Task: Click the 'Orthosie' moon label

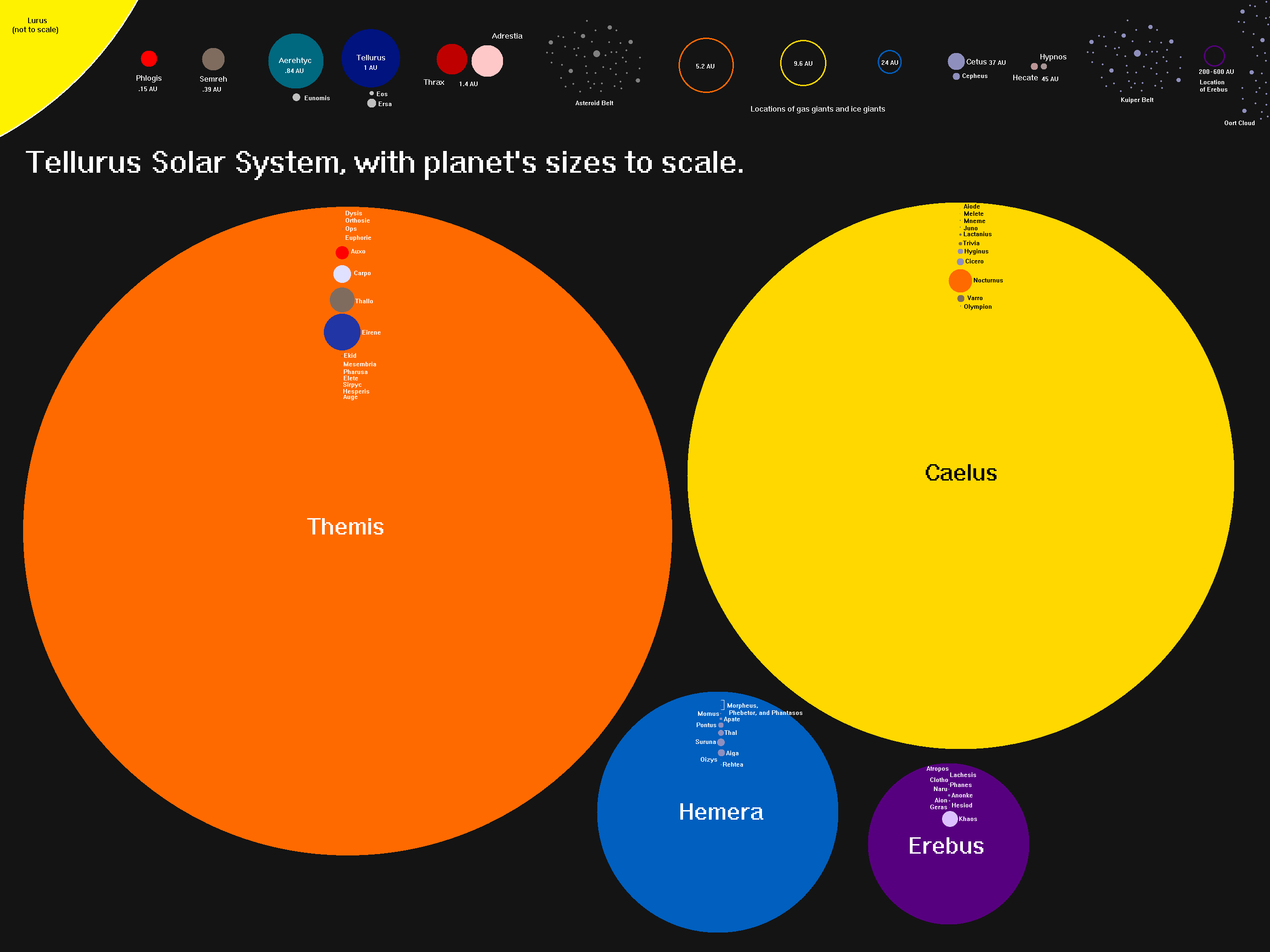Action: point(357,220)
